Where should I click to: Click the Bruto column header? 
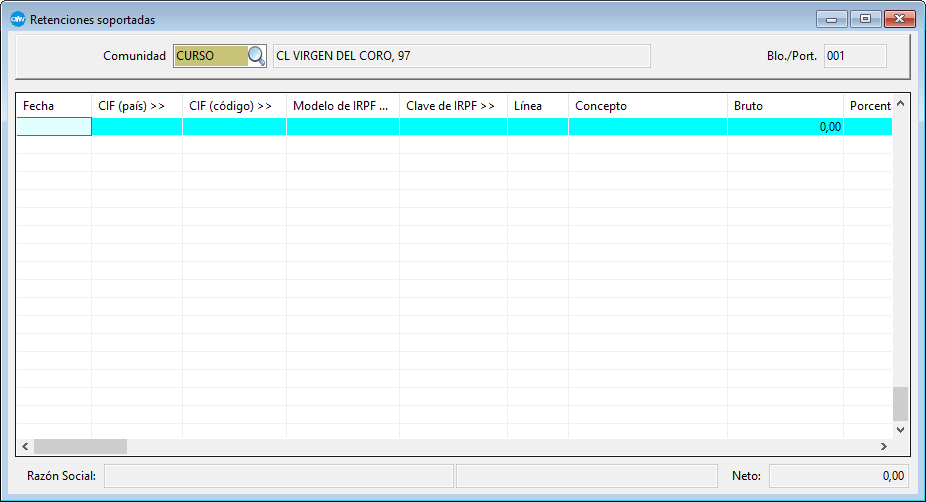[x=785, y=106]
